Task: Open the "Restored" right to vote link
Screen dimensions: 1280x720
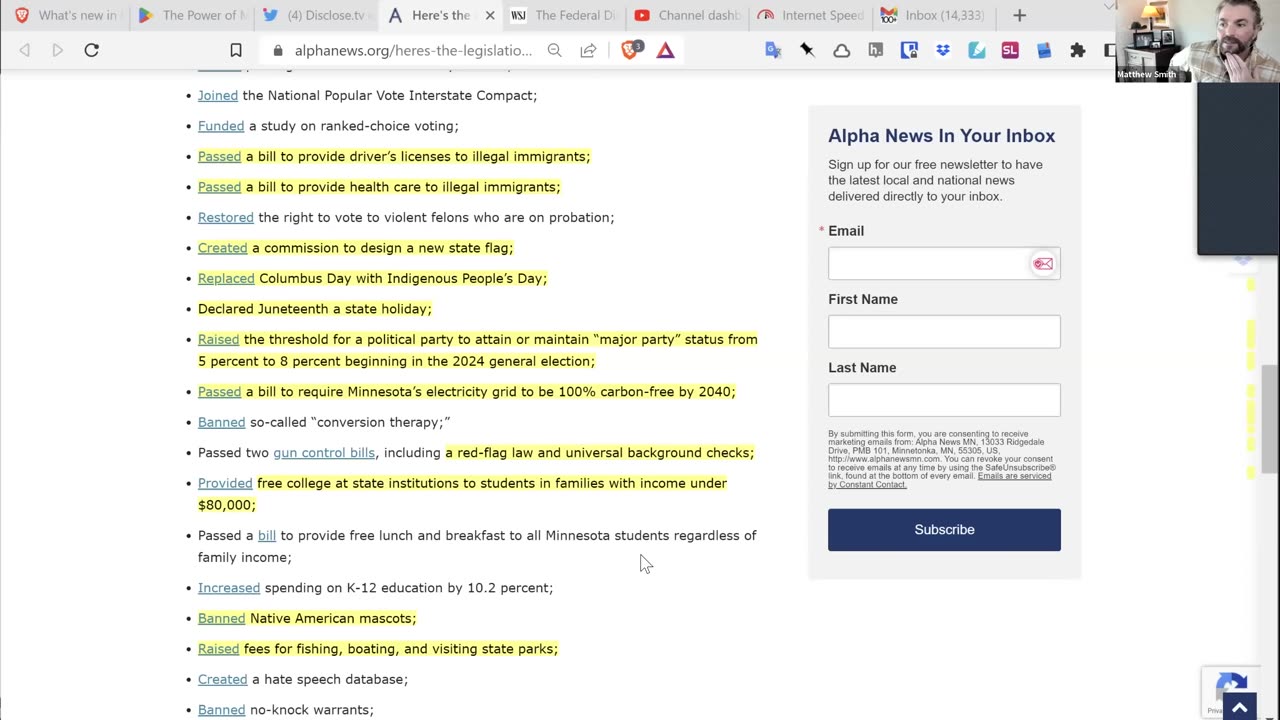Action: click(x=226, y=218)
